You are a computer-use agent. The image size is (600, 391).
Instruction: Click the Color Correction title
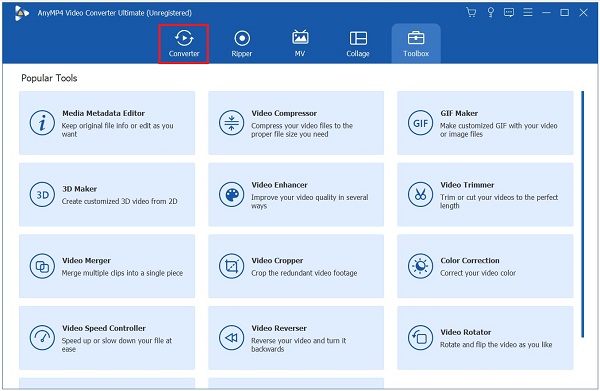coord(470,260)
